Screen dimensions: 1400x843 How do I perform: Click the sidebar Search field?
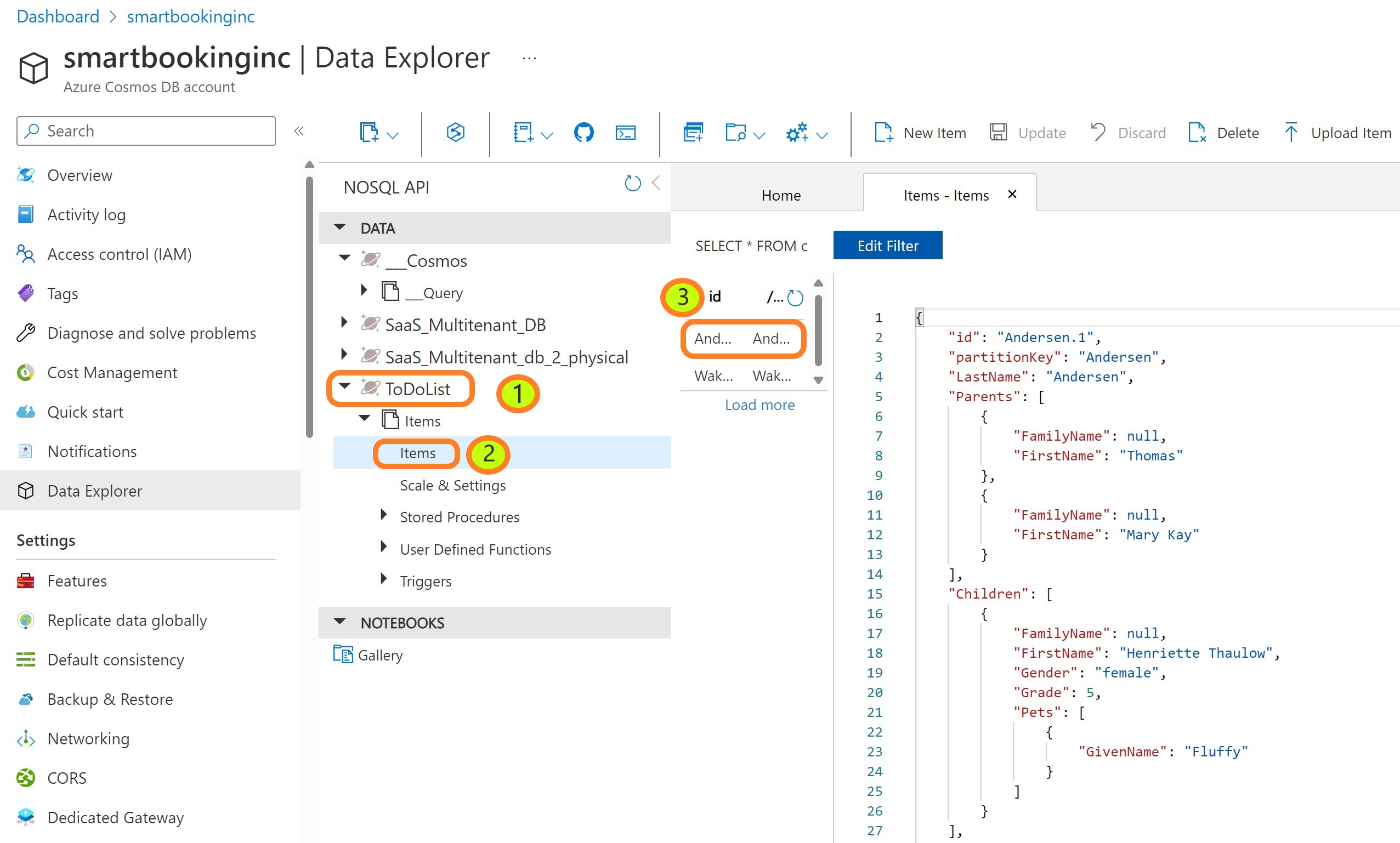[x=146, y=131]
